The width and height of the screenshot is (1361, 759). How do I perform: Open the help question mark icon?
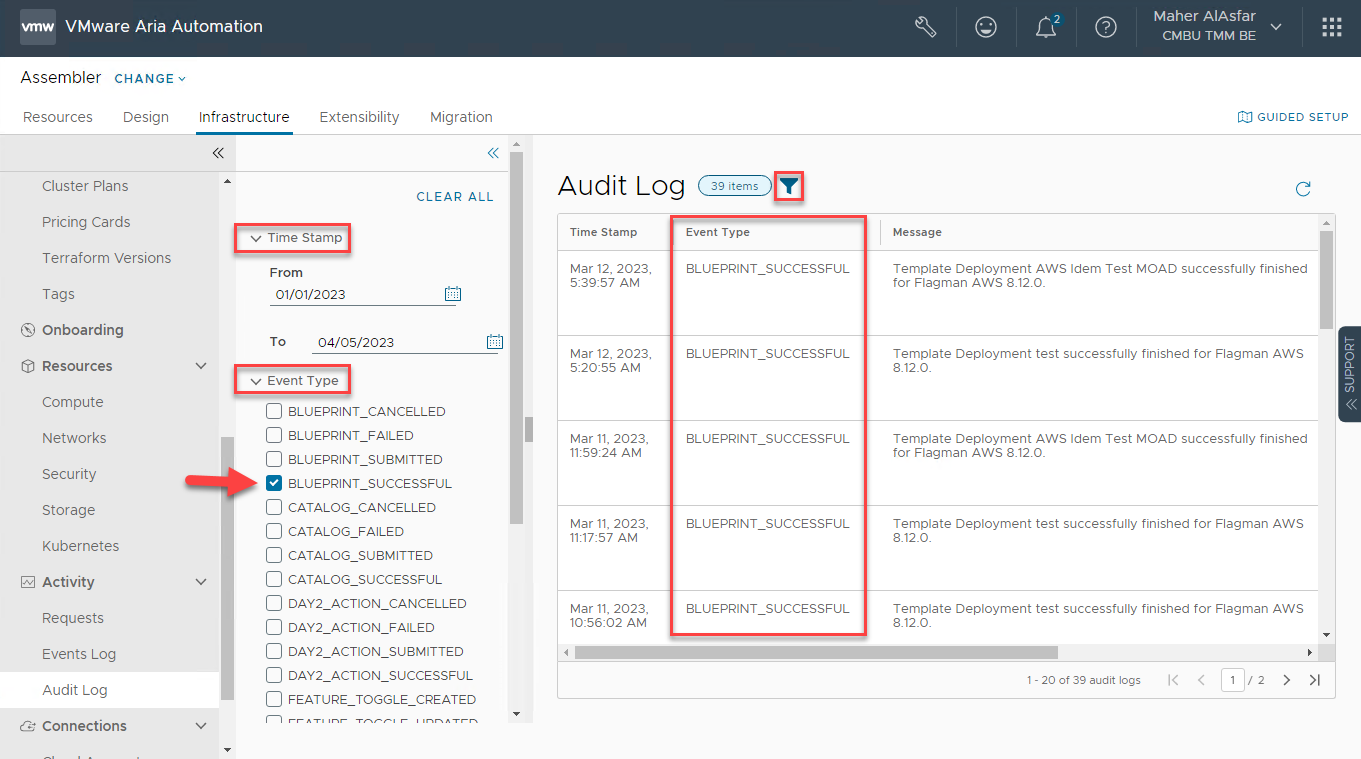(x=1105, y=28)
